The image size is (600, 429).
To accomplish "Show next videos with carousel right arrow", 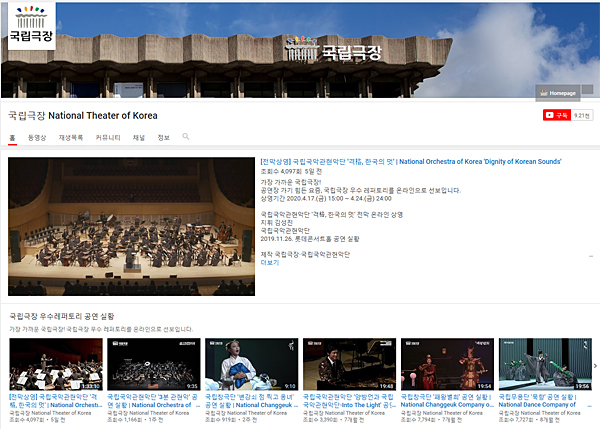I will tap(595, 366).
